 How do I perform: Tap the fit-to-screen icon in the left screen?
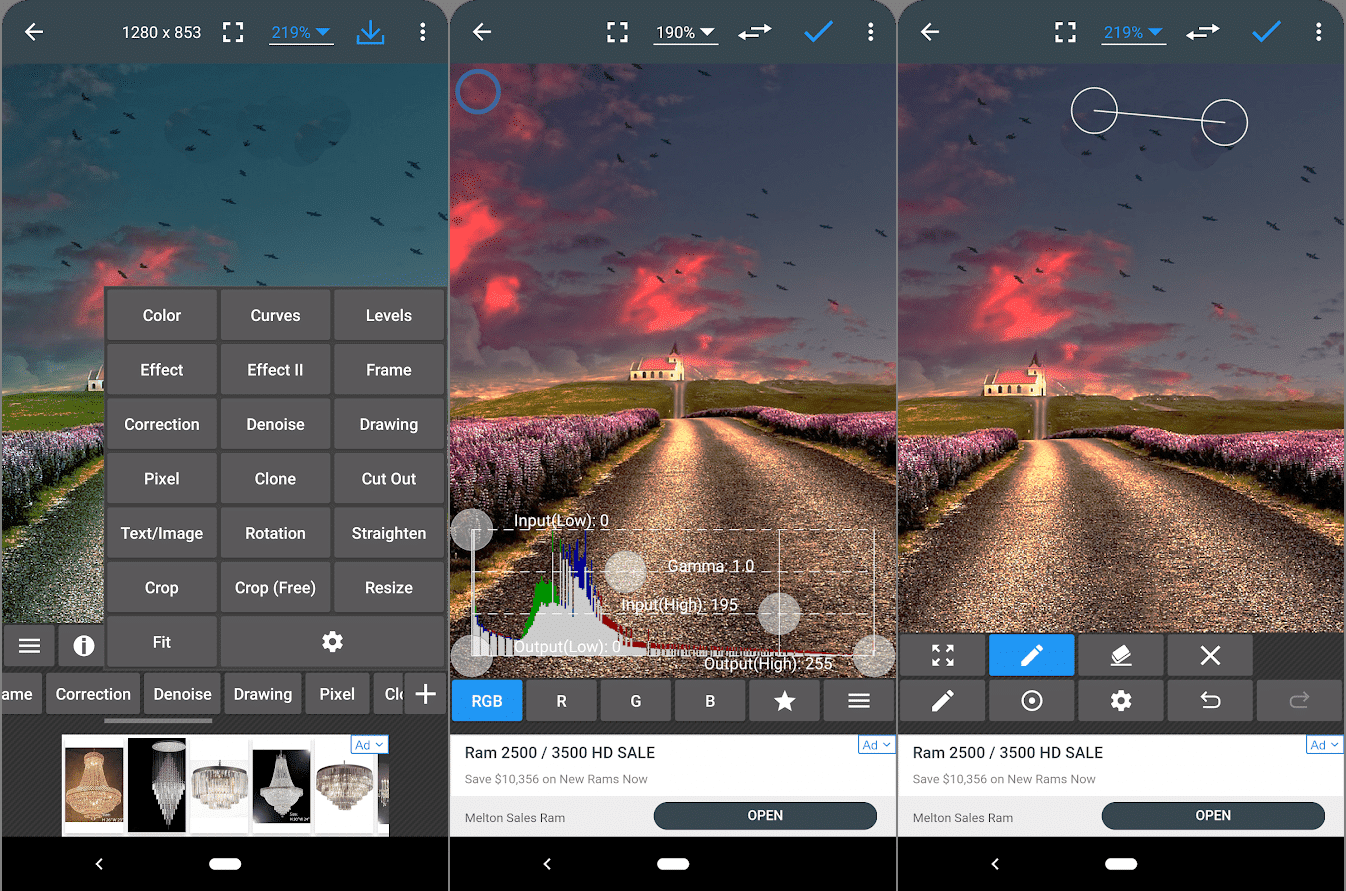(233, 32)
